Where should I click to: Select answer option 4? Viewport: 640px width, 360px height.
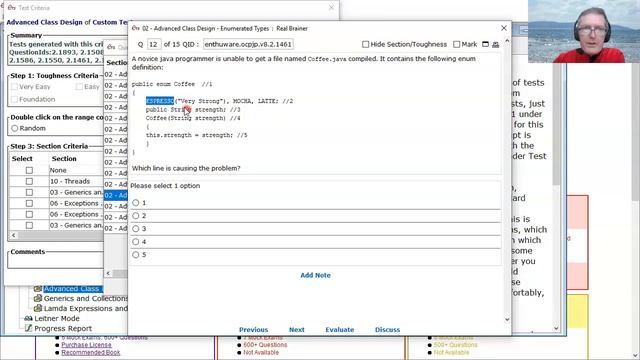(x=136, y=242)
